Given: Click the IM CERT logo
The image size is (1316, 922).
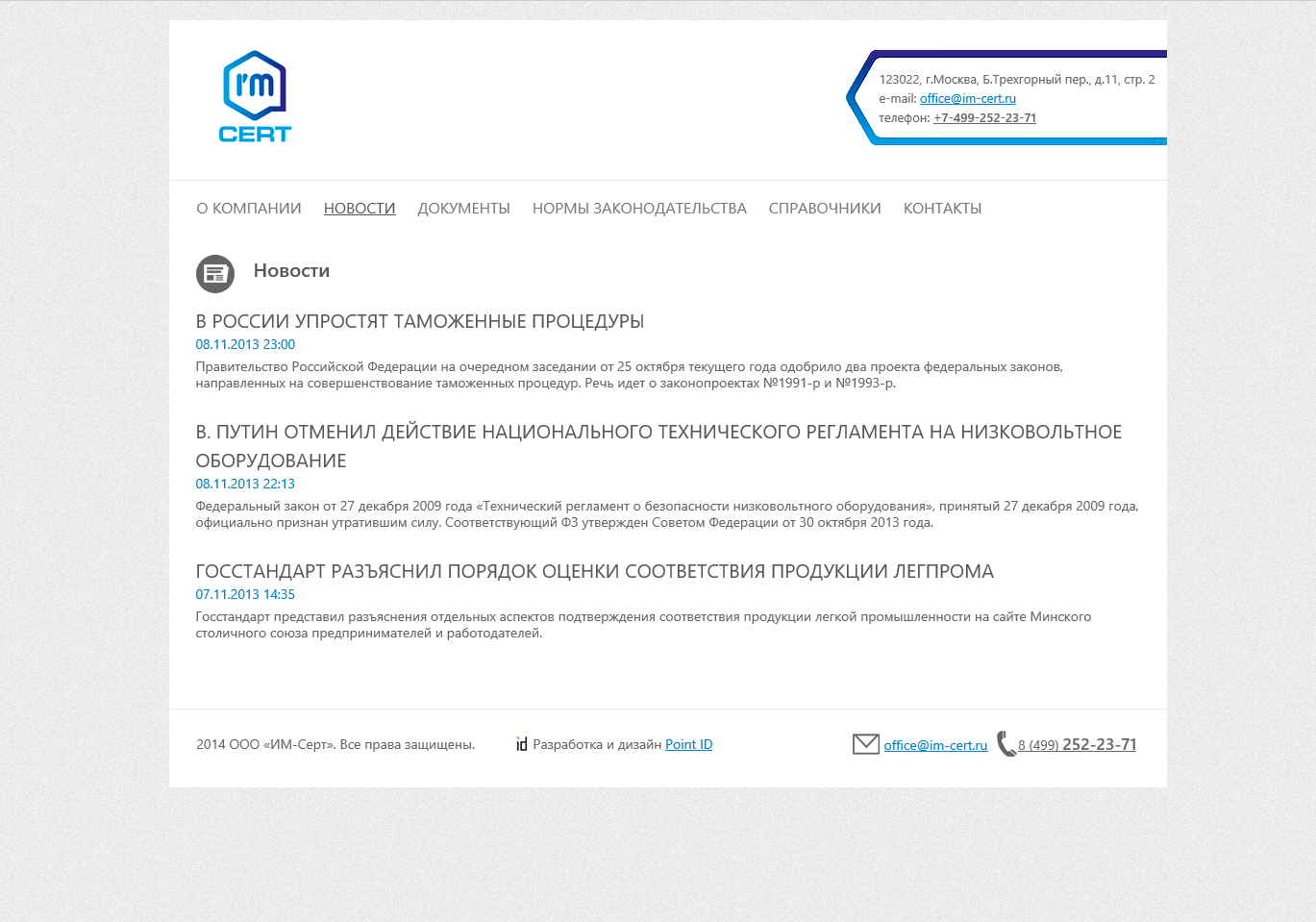Looking at the screenshot, I should tap(255, 97).
